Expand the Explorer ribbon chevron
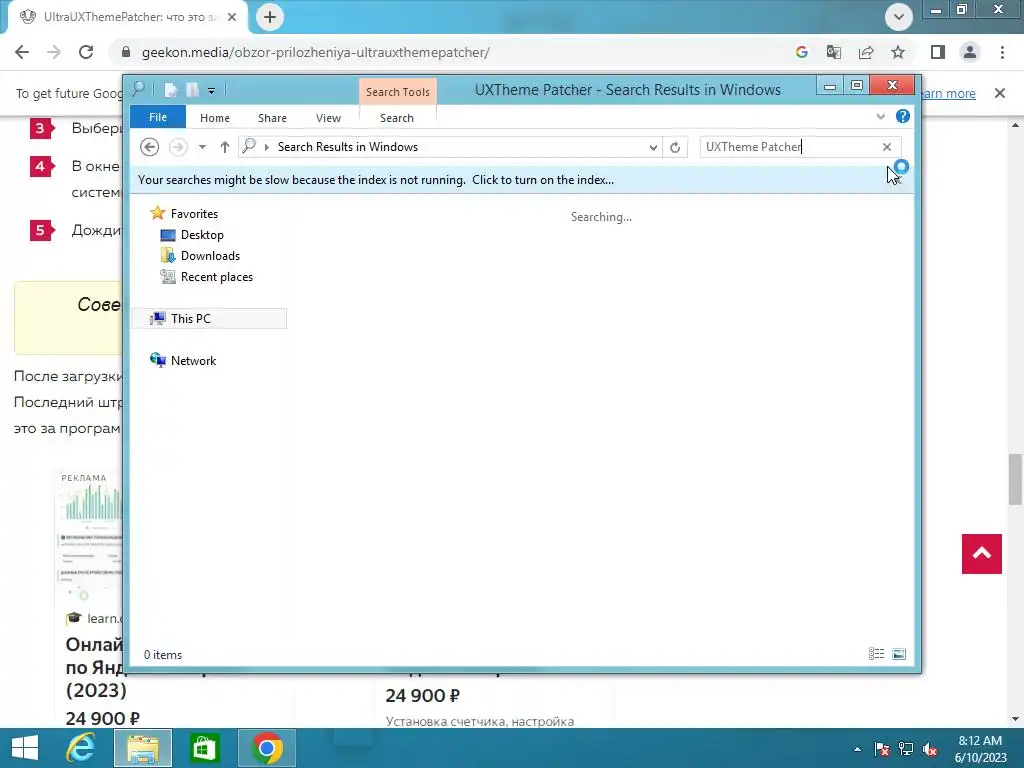 click(x=880, y=116)
